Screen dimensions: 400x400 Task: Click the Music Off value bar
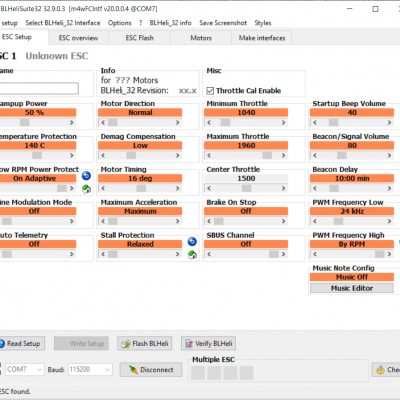(x=352, y=277)
